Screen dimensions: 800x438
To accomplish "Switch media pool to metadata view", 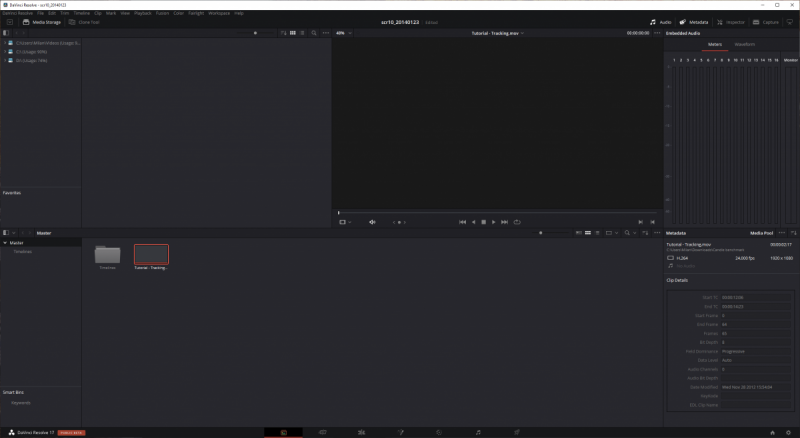I will (x=578, y=233).
